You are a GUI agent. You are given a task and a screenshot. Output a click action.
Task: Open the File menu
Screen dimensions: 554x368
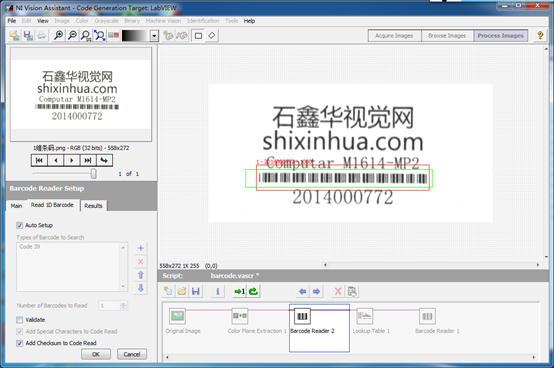(x=12, y=21)
